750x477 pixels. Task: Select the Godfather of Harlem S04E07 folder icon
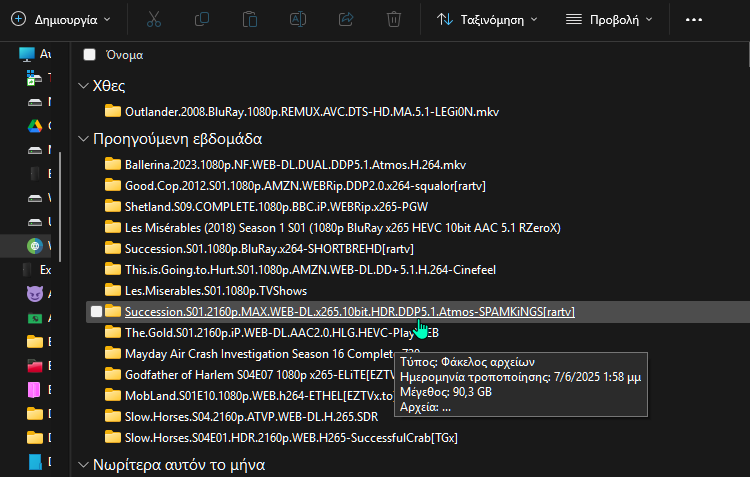(x=113, y=374)
